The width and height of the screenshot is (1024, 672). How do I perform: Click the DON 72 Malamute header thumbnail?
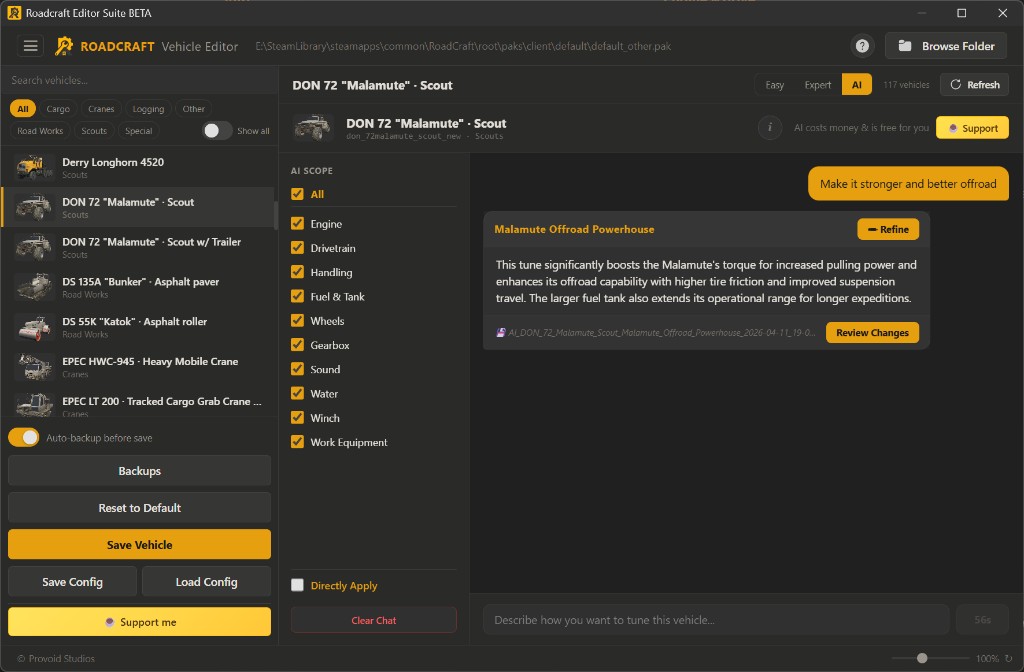pos(312,127)
